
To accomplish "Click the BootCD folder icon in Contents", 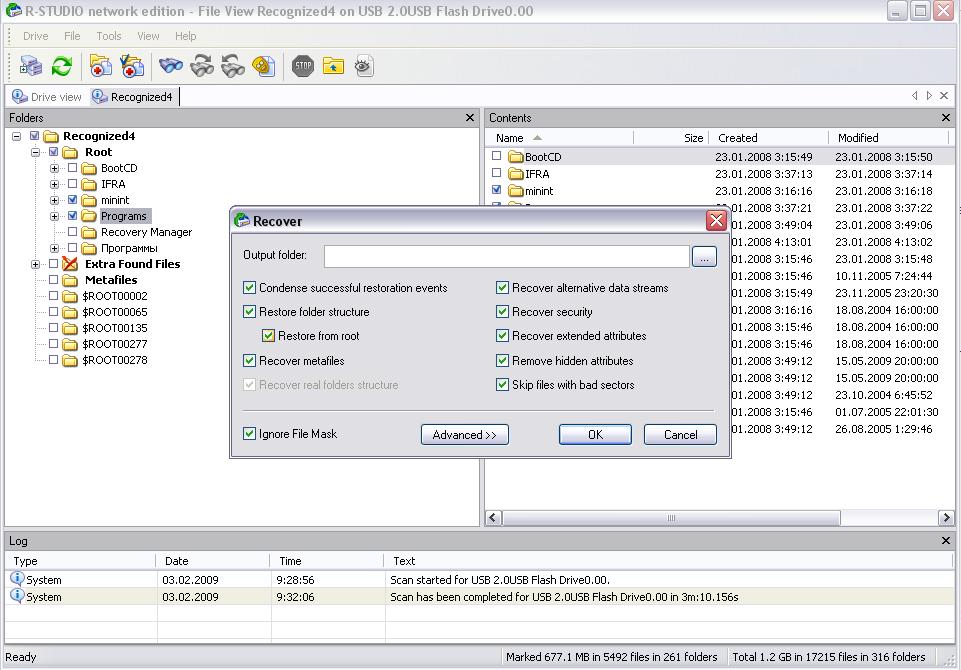I will (516, 157).
